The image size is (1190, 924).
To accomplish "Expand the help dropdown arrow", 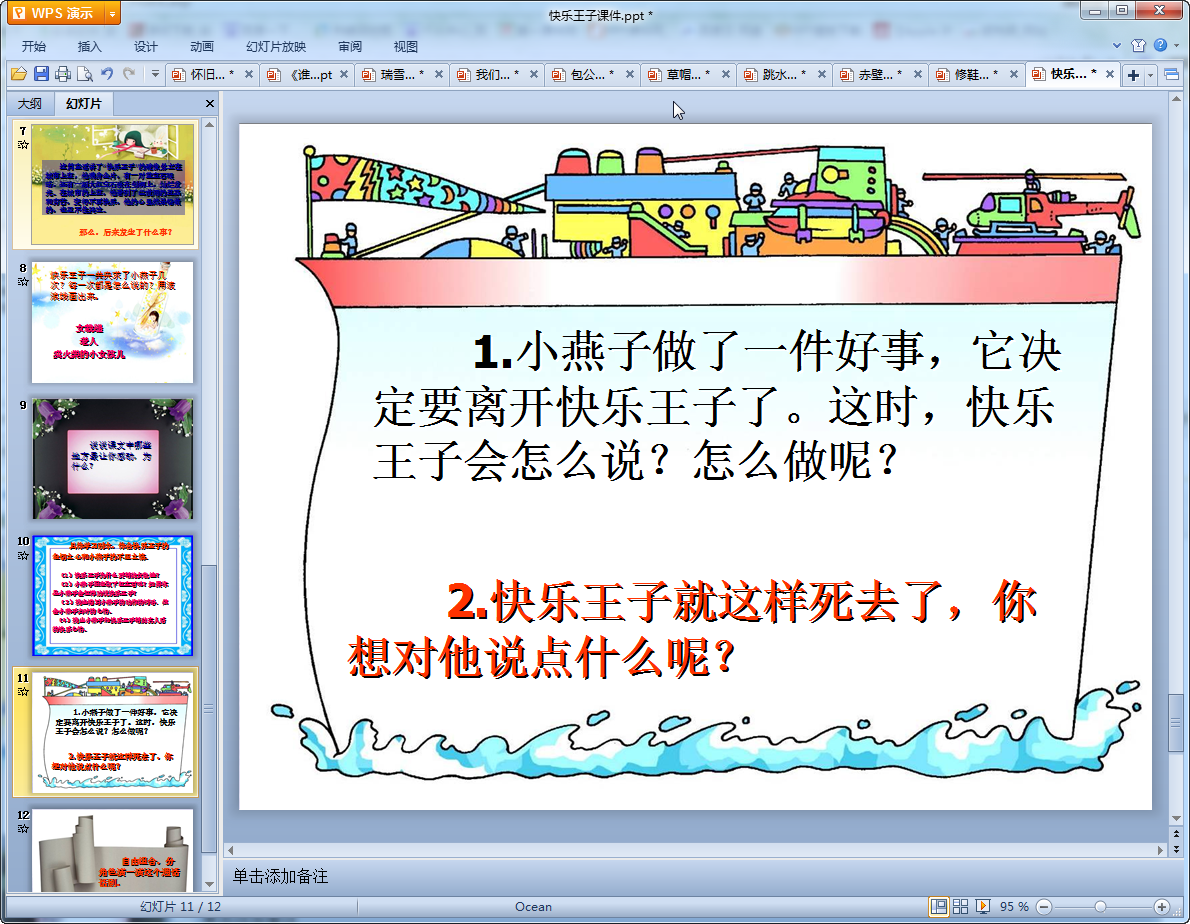I will tap(1176, 46).
